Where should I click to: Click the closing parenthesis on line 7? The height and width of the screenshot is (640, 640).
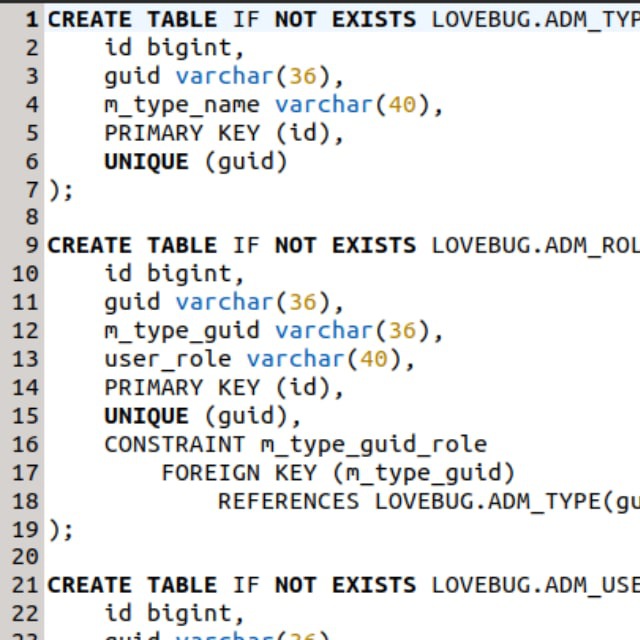click(x=55, y=191)
